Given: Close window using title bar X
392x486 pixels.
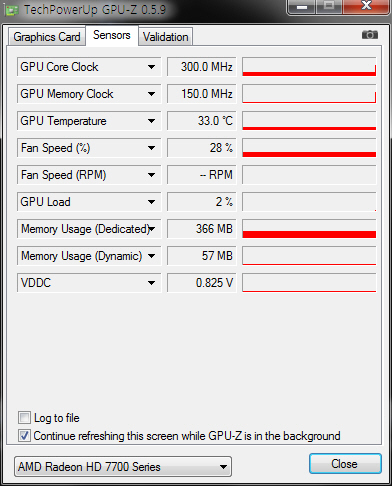Looking at the screenshot, I should coord(366,7).
